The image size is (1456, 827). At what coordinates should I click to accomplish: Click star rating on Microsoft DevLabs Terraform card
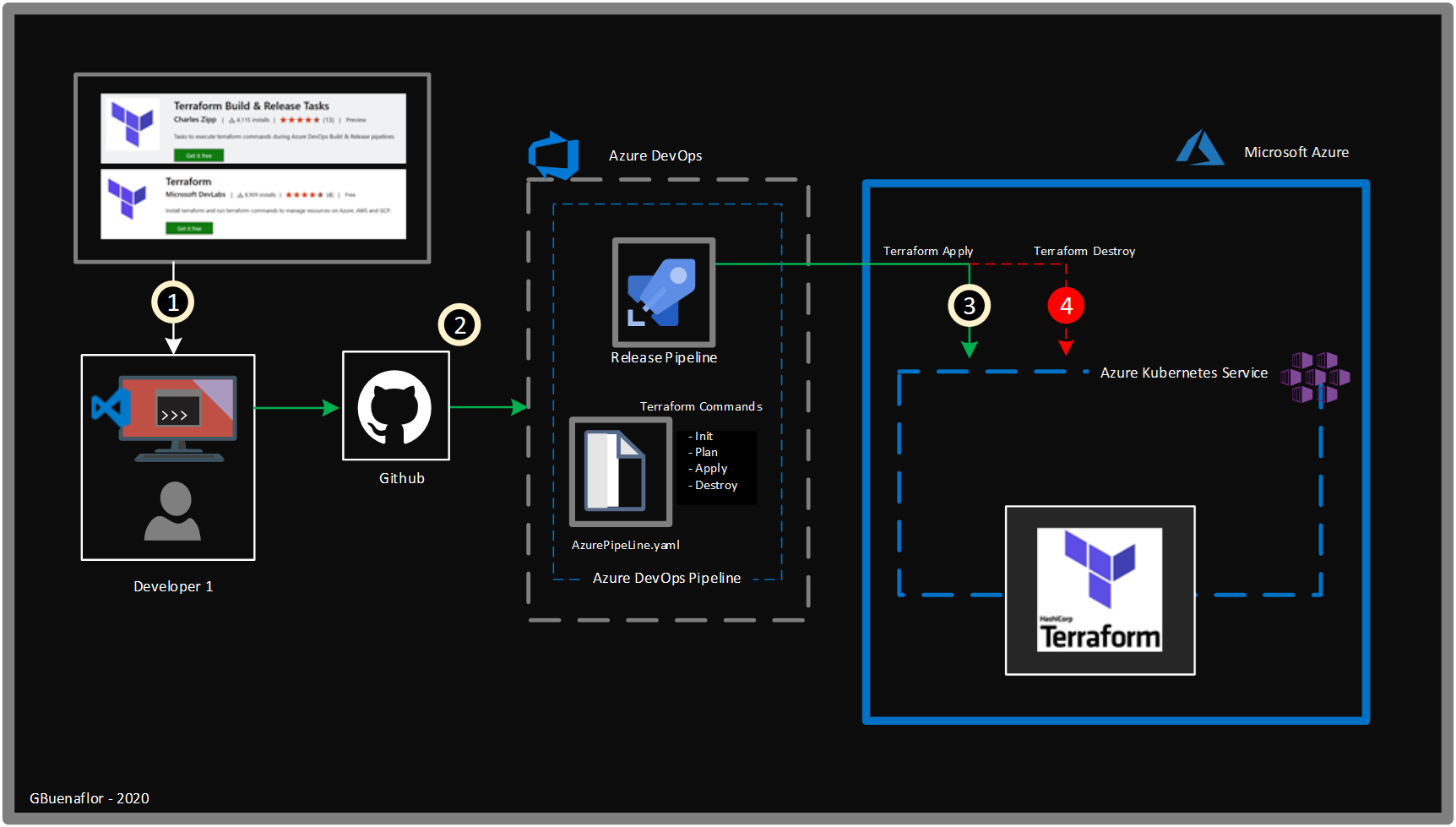[305, 195]
